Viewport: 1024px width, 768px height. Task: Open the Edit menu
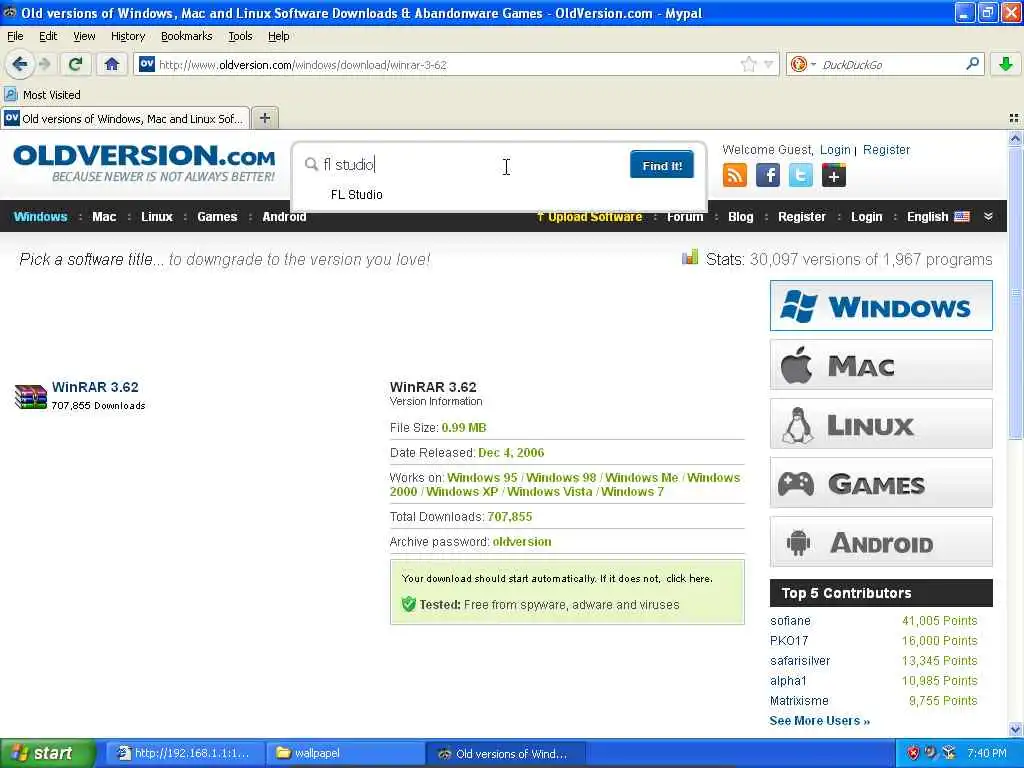pyautogui.click(x=48, y=36)
